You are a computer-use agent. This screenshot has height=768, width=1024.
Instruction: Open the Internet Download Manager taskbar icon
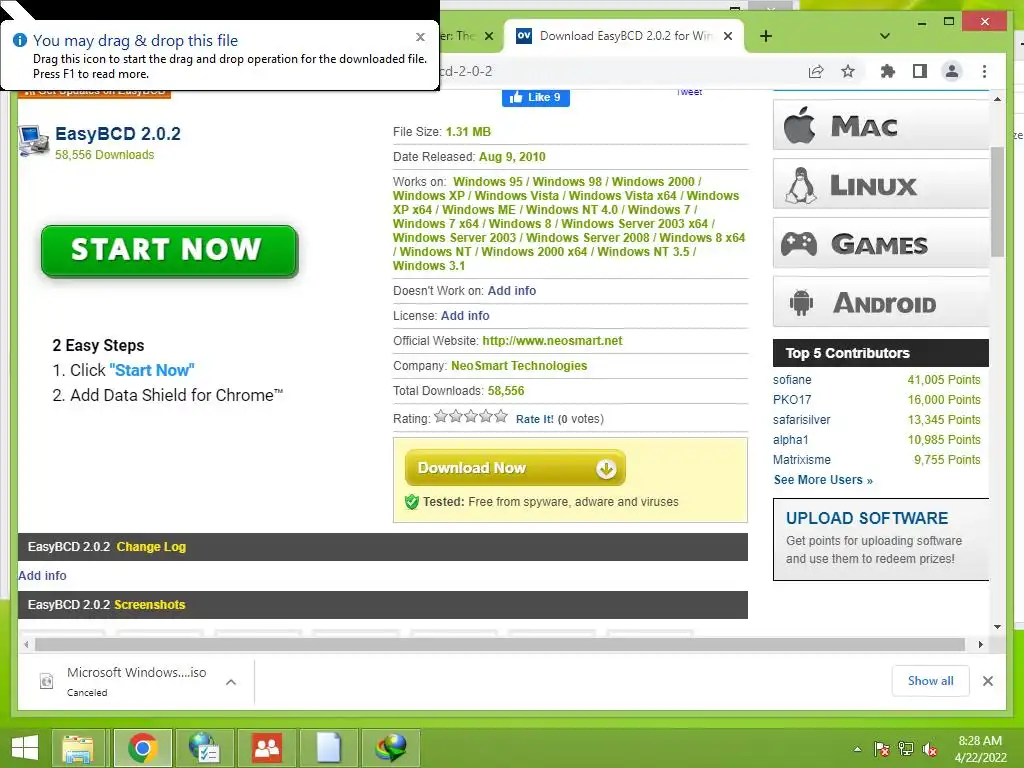tap(391, 748)
